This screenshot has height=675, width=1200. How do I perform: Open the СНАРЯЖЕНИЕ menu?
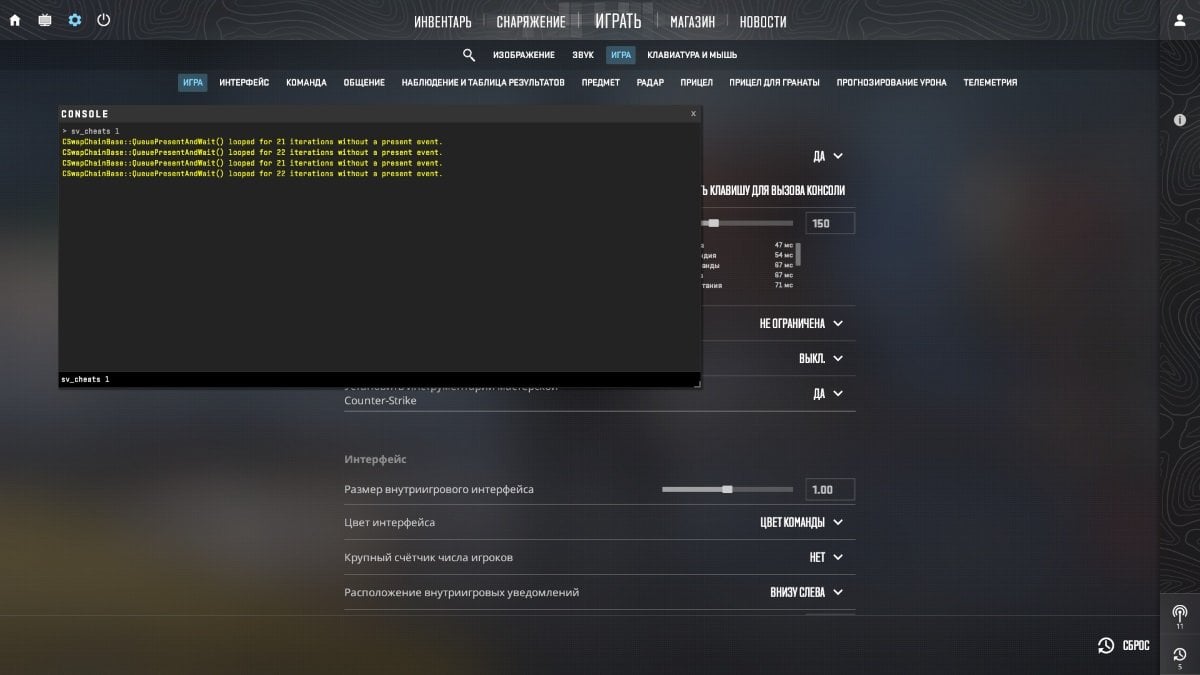[531, 21]
